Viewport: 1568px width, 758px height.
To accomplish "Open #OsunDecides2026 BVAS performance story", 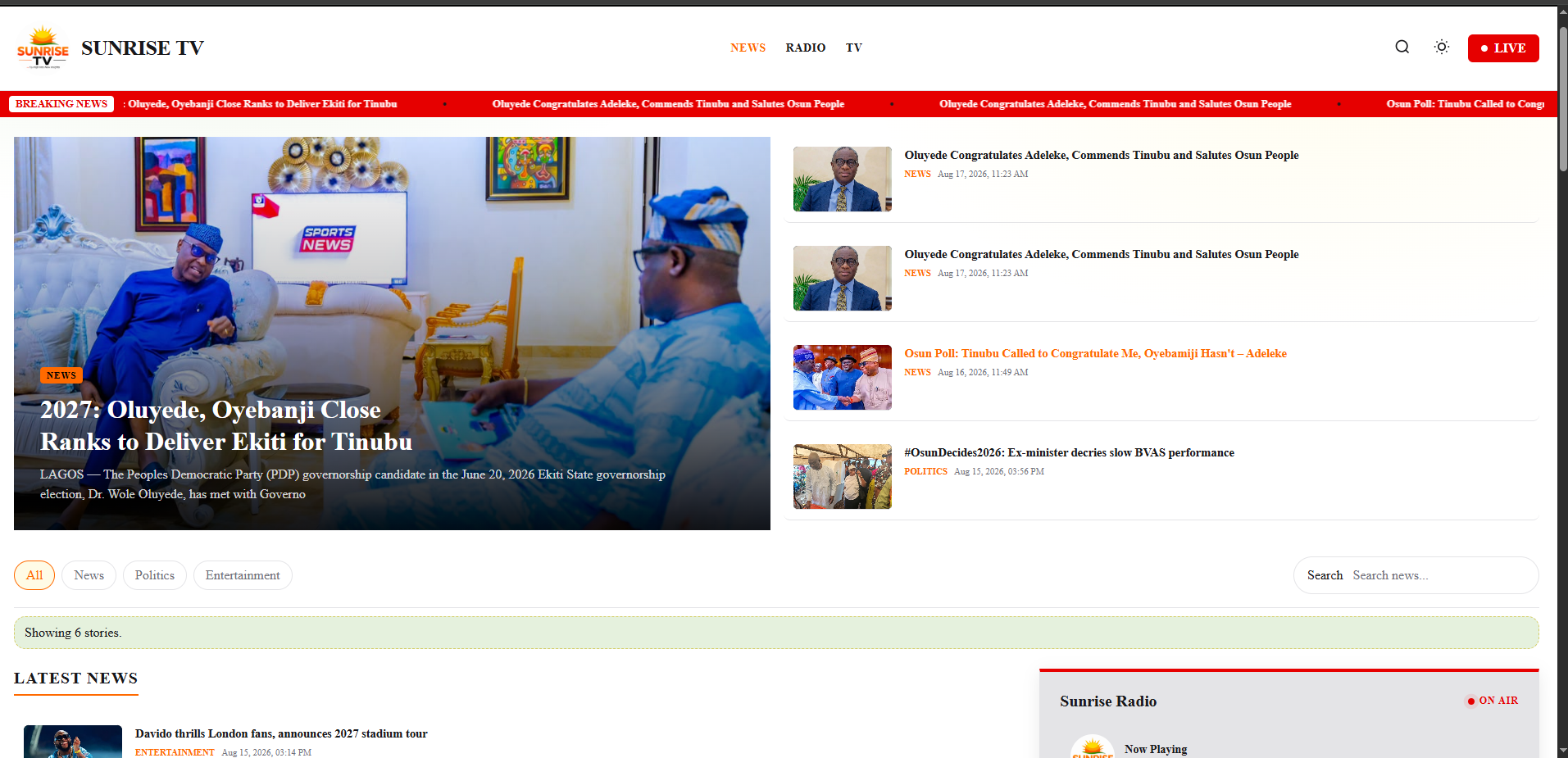I will pyautogui.click(x=1069, y=452).
